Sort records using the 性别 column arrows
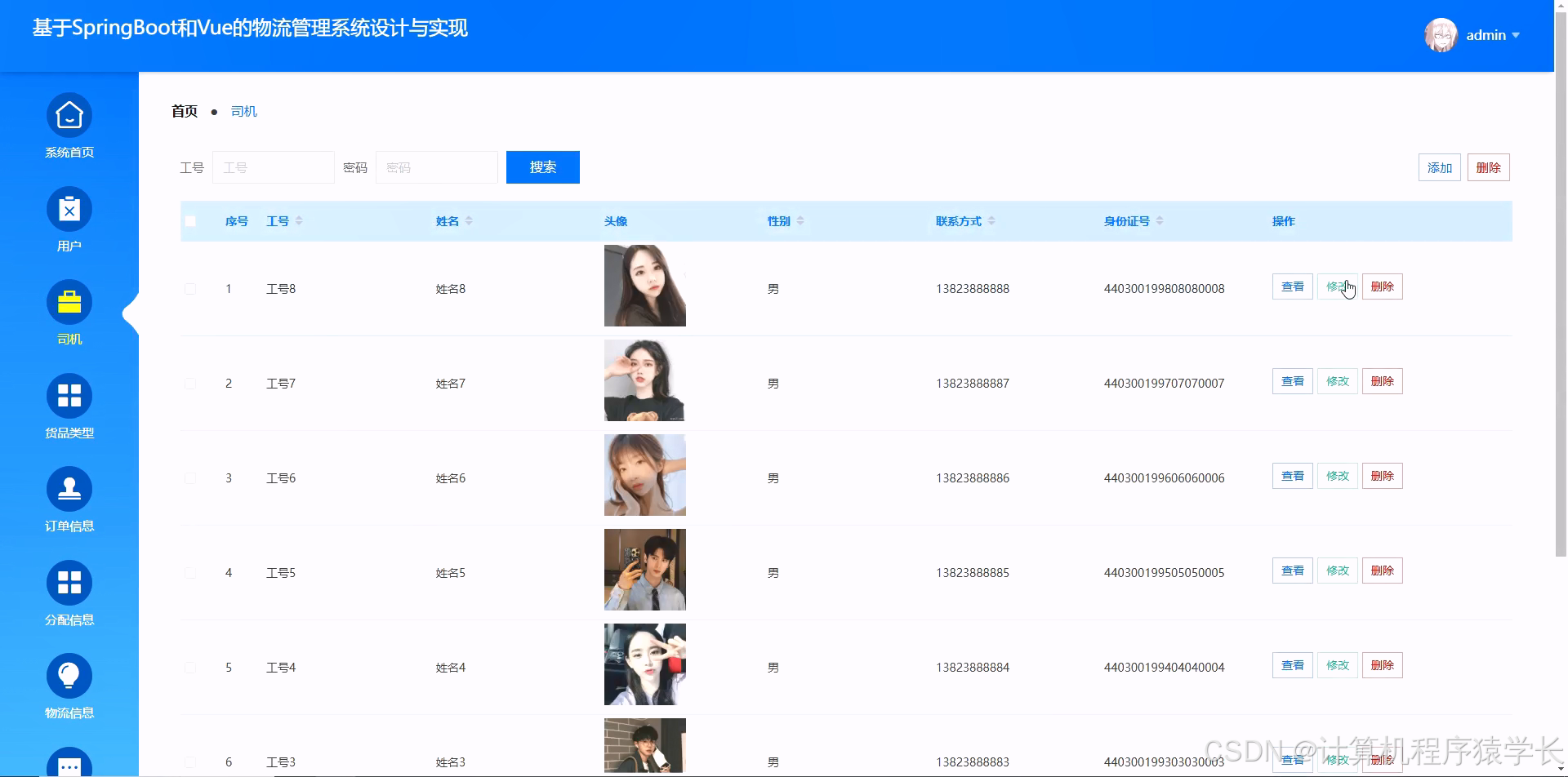The height and width of the screenshot is (777, 1568). 801,220
